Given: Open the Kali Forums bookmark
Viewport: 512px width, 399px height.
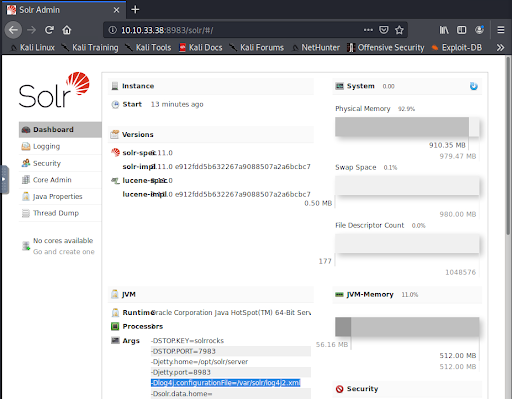Looking at the screenshot, I should [x=257, y=48].
